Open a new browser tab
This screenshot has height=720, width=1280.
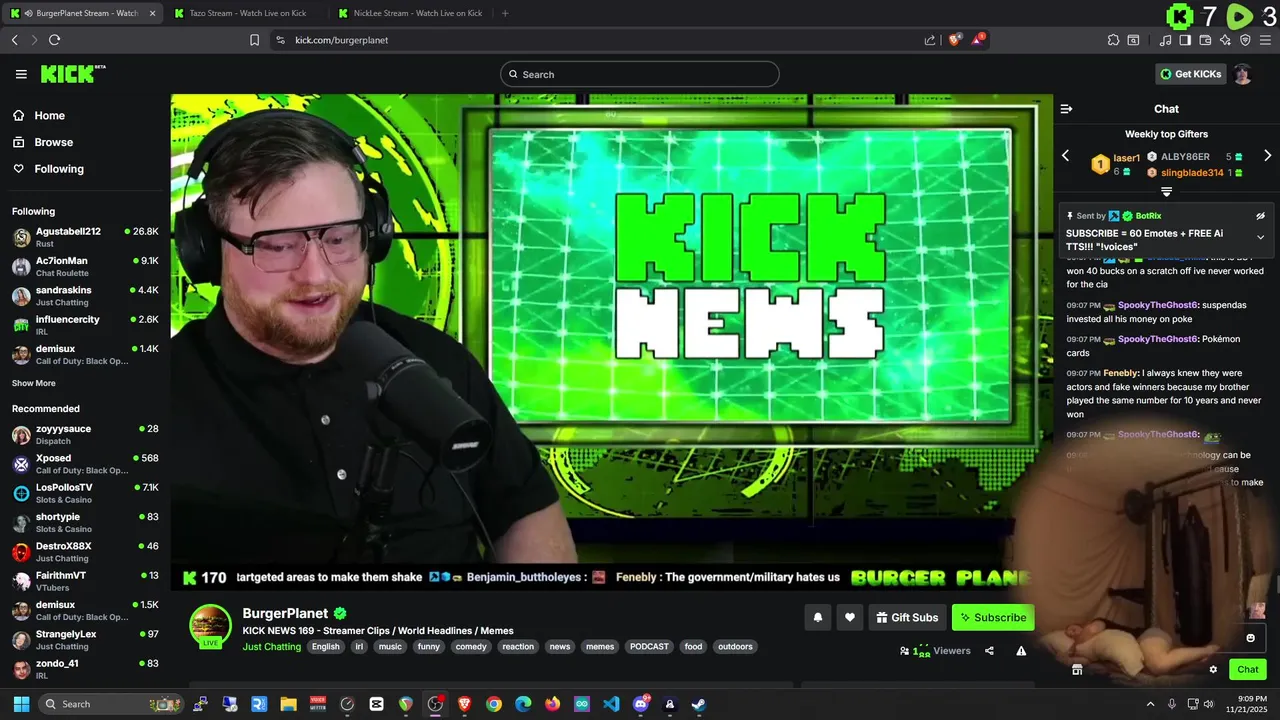coord(505,13)
